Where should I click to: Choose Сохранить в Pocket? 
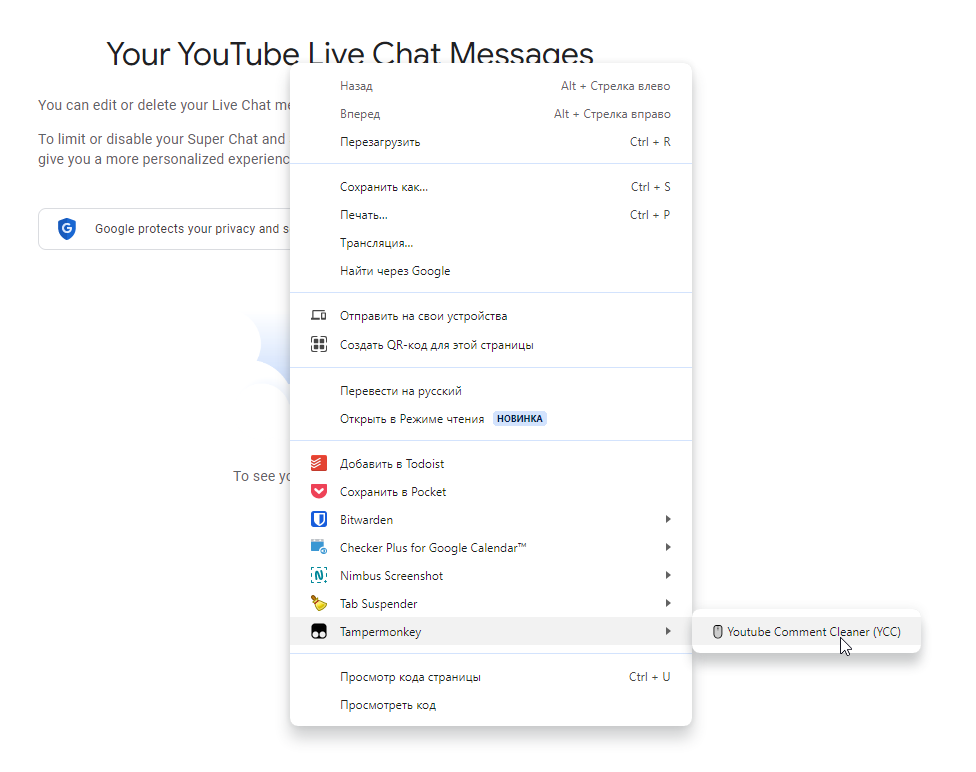click(490, 492)
